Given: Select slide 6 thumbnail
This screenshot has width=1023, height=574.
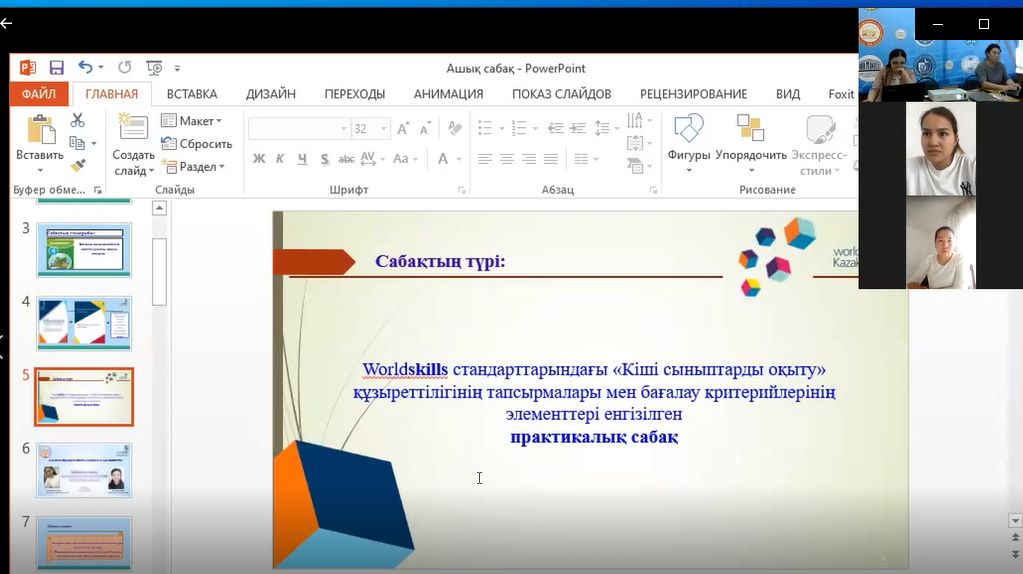Looking at the screenshot, I should (84, 470).
